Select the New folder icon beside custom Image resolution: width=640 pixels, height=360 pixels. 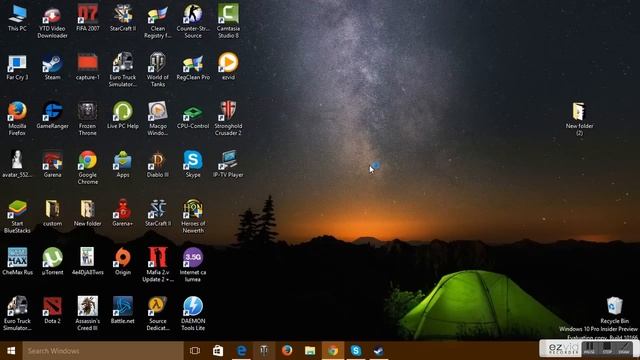coord(88,213)
